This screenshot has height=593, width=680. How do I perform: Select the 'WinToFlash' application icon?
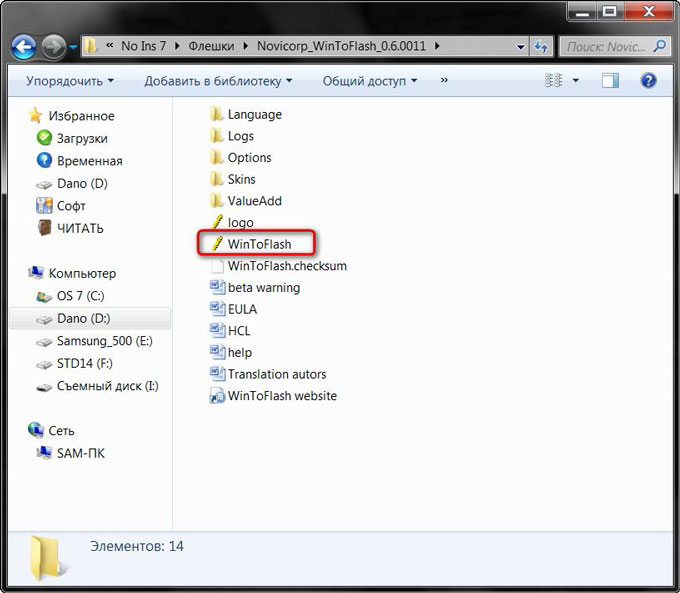coord(217,244)
